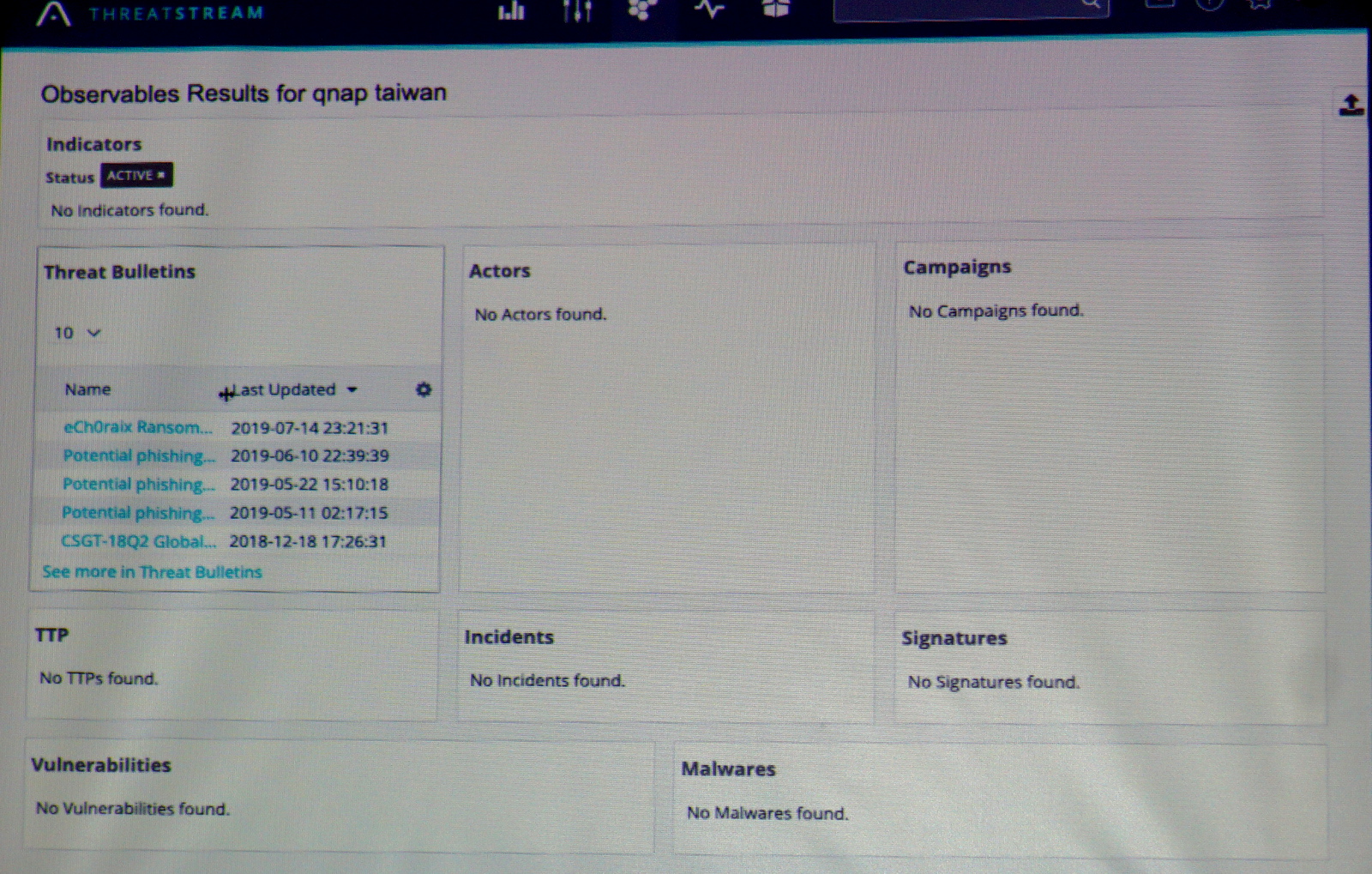
Task: Click the No Vulnerabilities found text
Action: pos(133,808)
